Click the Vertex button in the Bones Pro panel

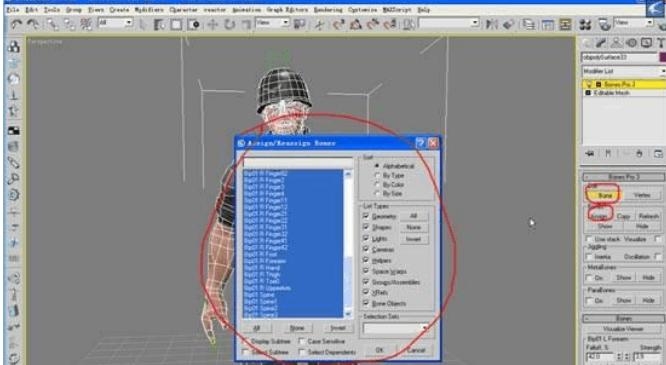pos(642,195)
